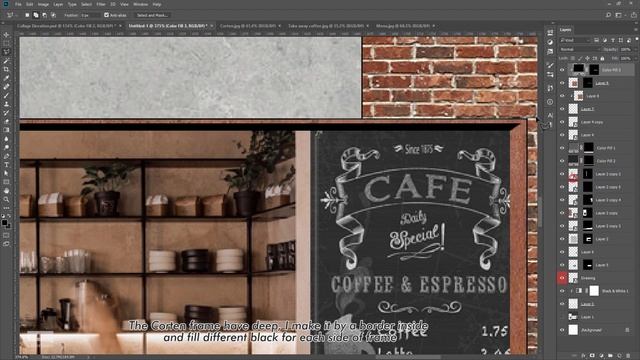640x360 pixels.
Task: Select the Zoom tool
Action: click(6, 199)
